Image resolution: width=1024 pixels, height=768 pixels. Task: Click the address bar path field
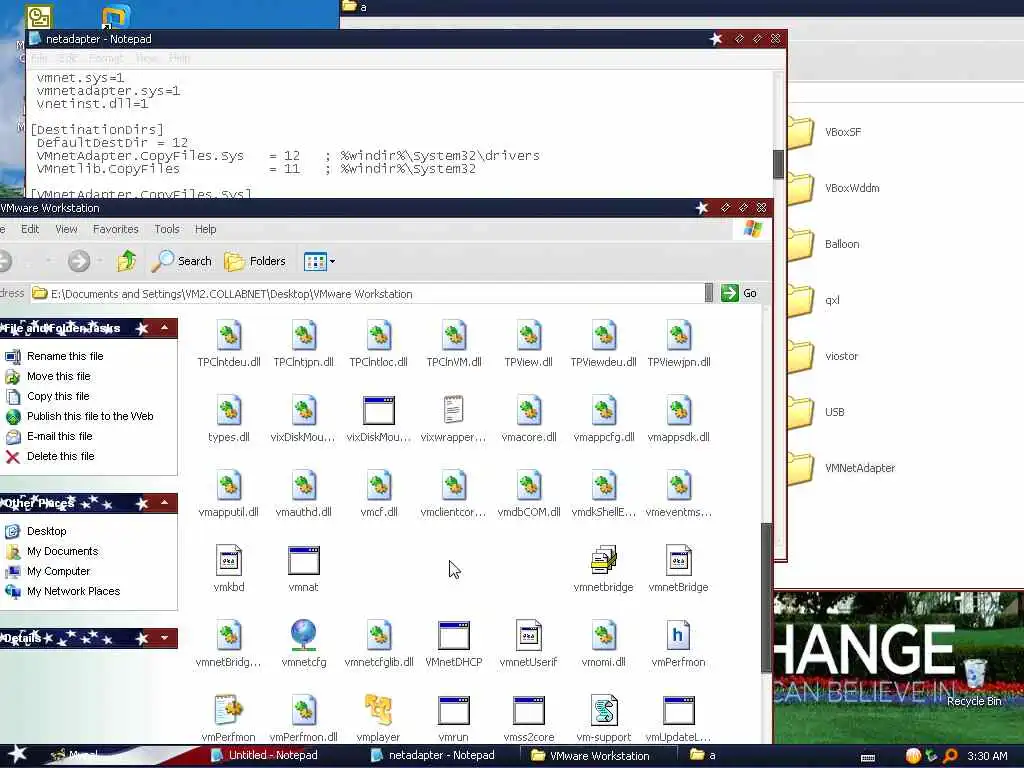pyautogui.click(x=372, y=294)
